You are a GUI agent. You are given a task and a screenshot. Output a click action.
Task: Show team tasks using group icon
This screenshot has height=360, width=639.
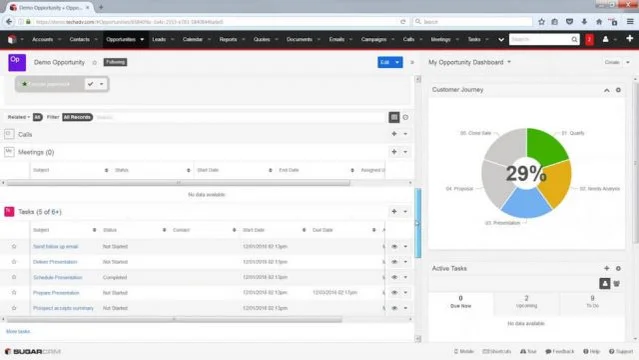[x=617, y=283]
